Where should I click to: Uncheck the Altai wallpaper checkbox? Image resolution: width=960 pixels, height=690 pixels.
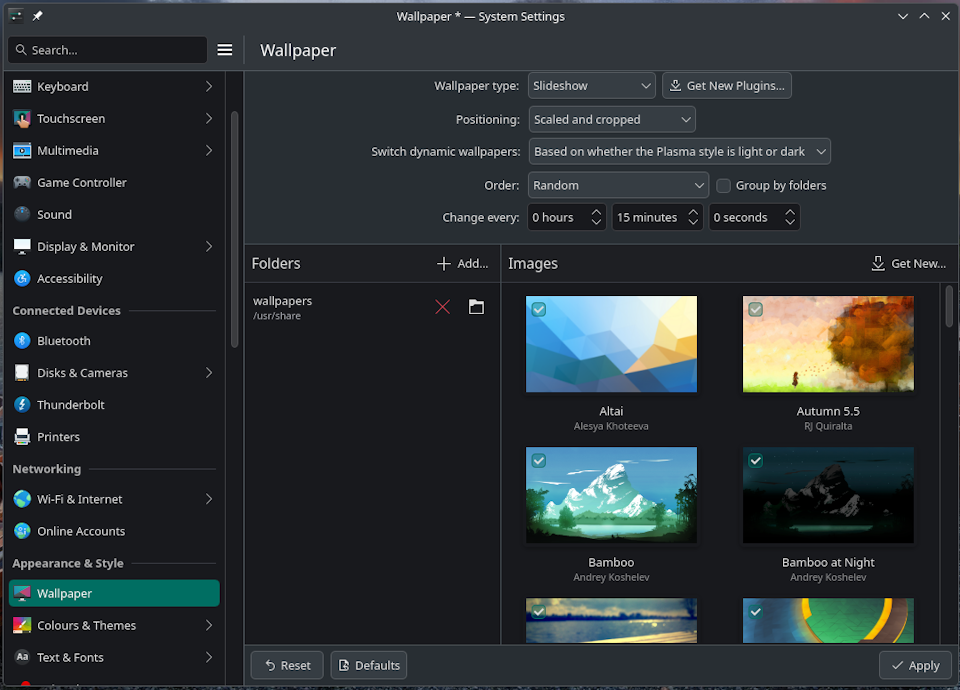click(539, 310)
